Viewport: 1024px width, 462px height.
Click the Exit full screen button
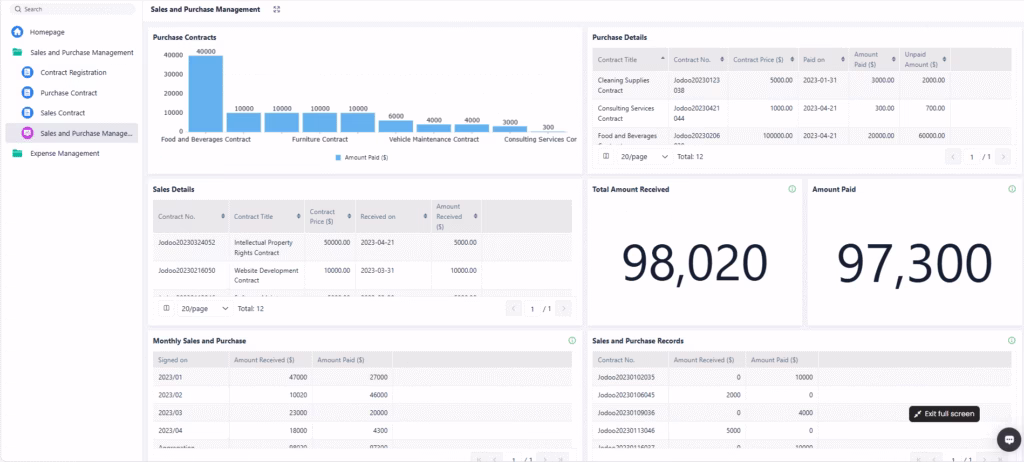pyautogui.click(x=944, y=414)
